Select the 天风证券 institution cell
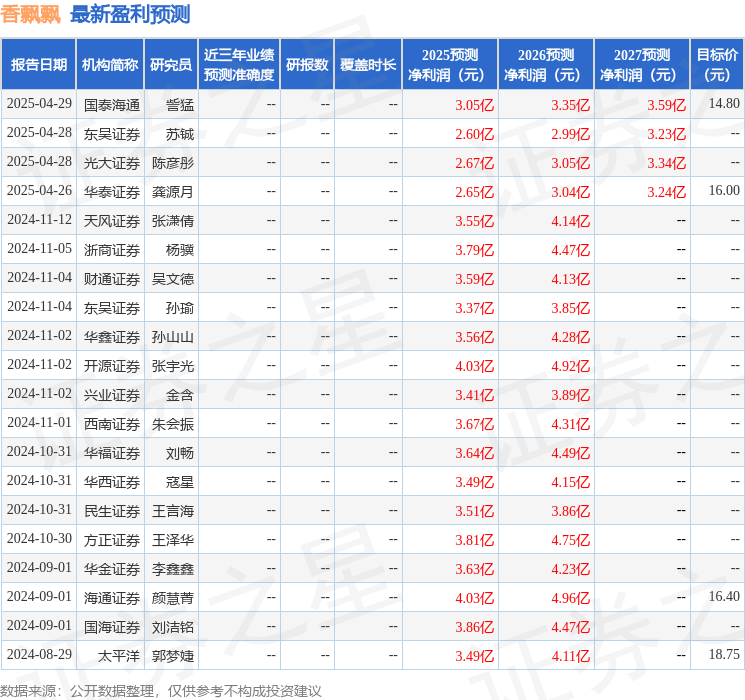745x700 pixels. 112,221
